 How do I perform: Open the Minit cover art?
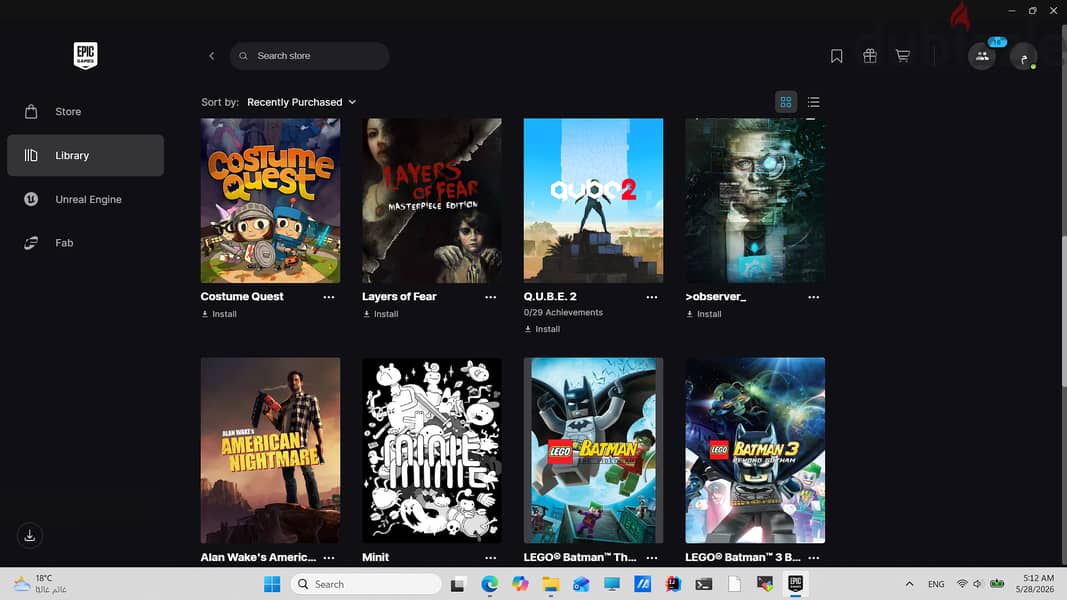[x=432, y=450]
